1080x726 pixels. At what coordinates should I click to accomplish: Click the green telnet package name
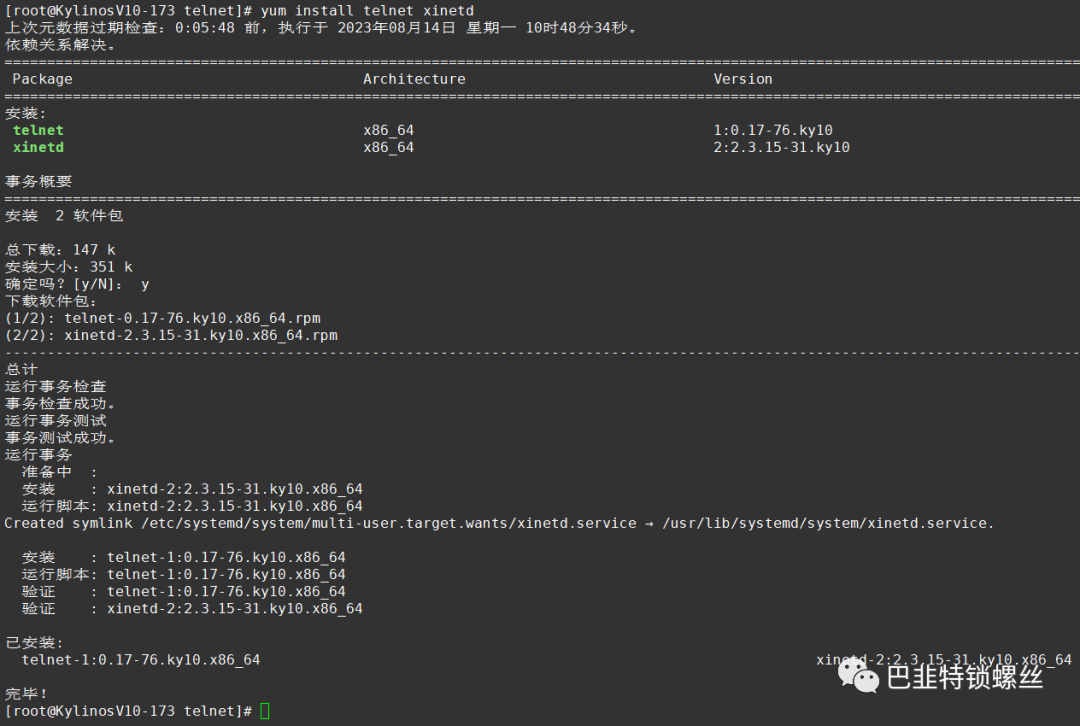pyautogui.click(x=38, y=130)
